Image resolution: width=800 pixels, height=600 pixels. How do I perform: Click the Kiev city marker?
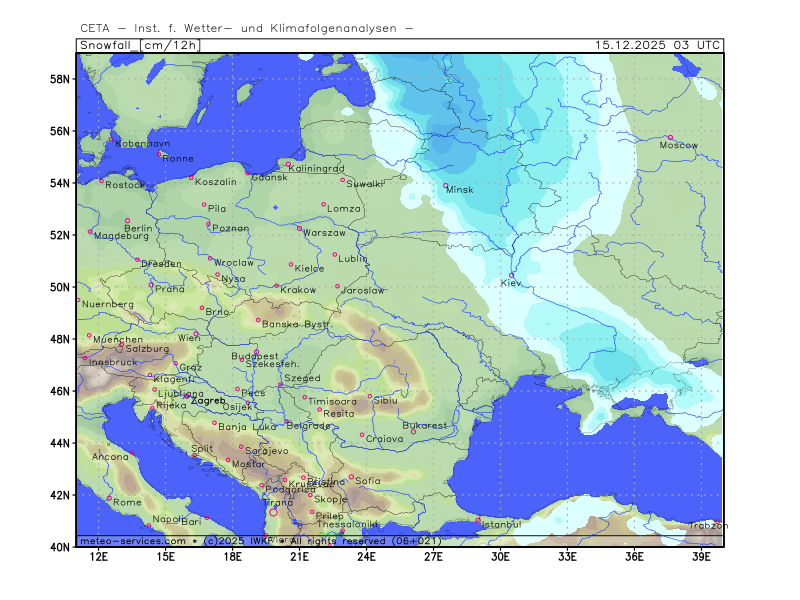[x=512, y=275]
